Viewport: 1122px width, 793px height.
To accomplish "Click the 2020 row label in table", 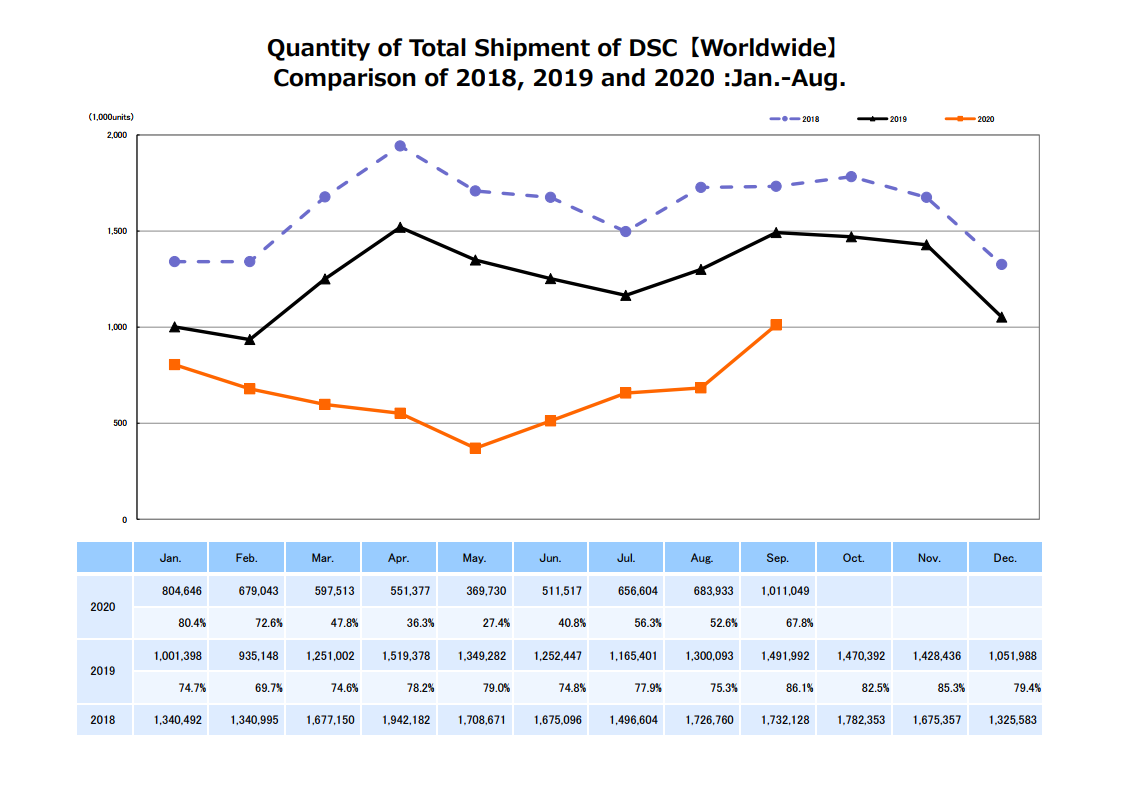I will 103,607.
